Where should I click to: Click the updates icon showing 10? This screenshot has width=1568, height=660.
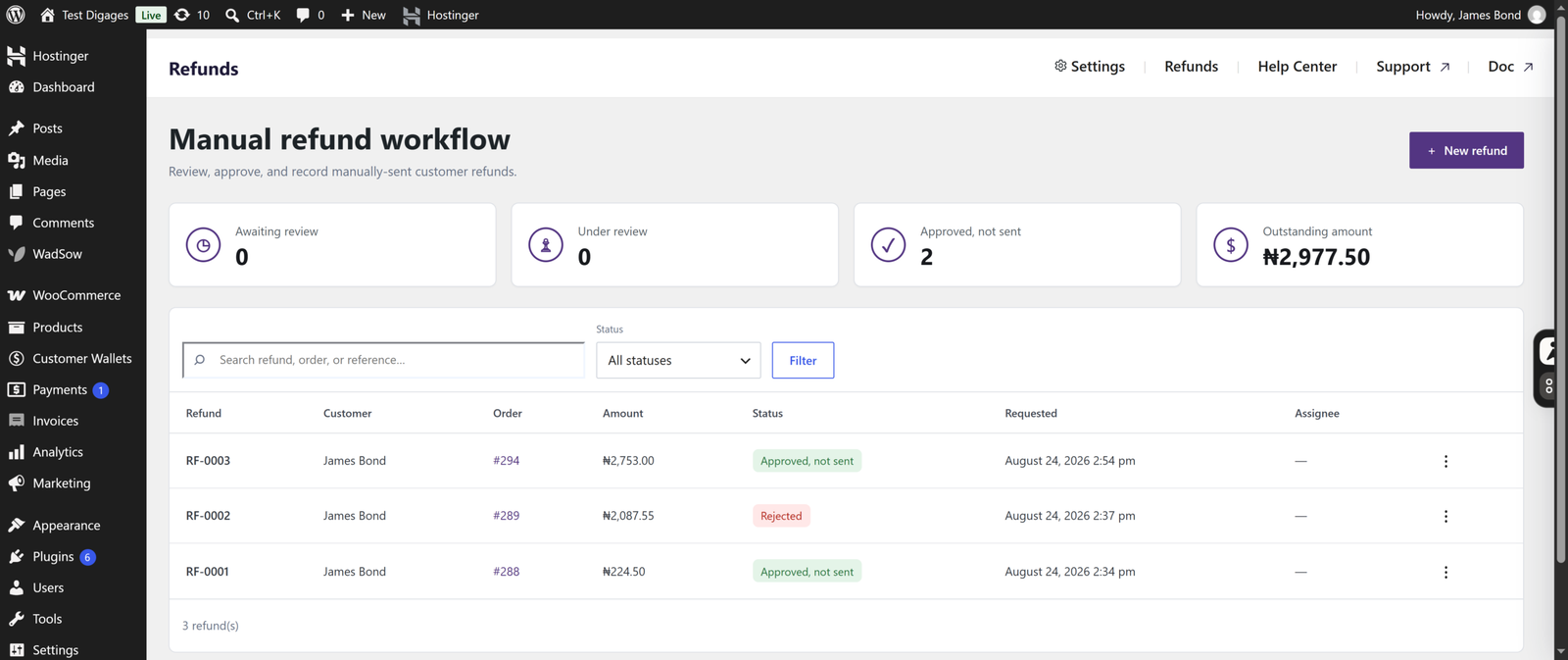tap(182, 15)
